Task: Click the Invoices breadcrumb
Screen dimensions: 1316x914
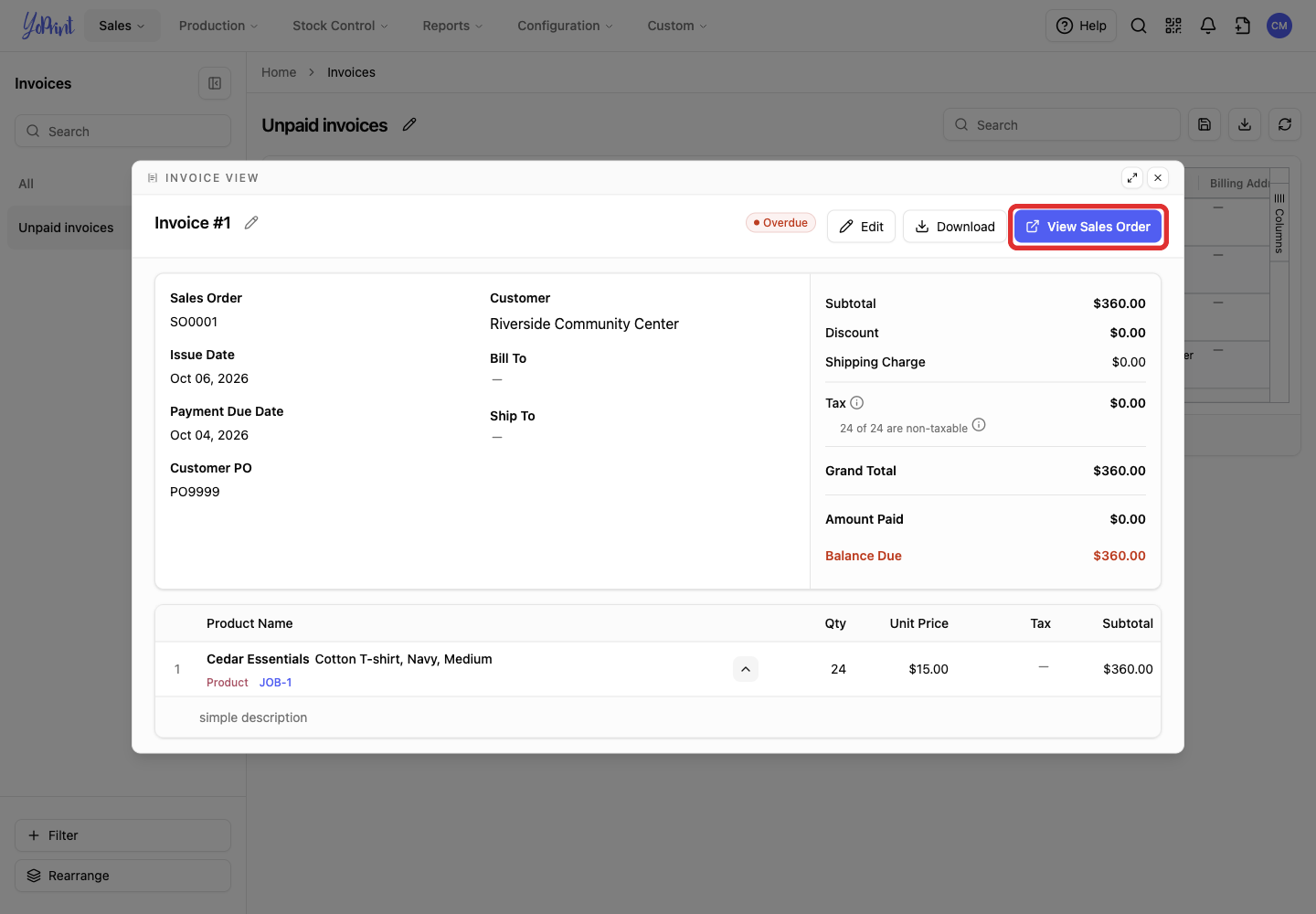Action: click(351, 72)
